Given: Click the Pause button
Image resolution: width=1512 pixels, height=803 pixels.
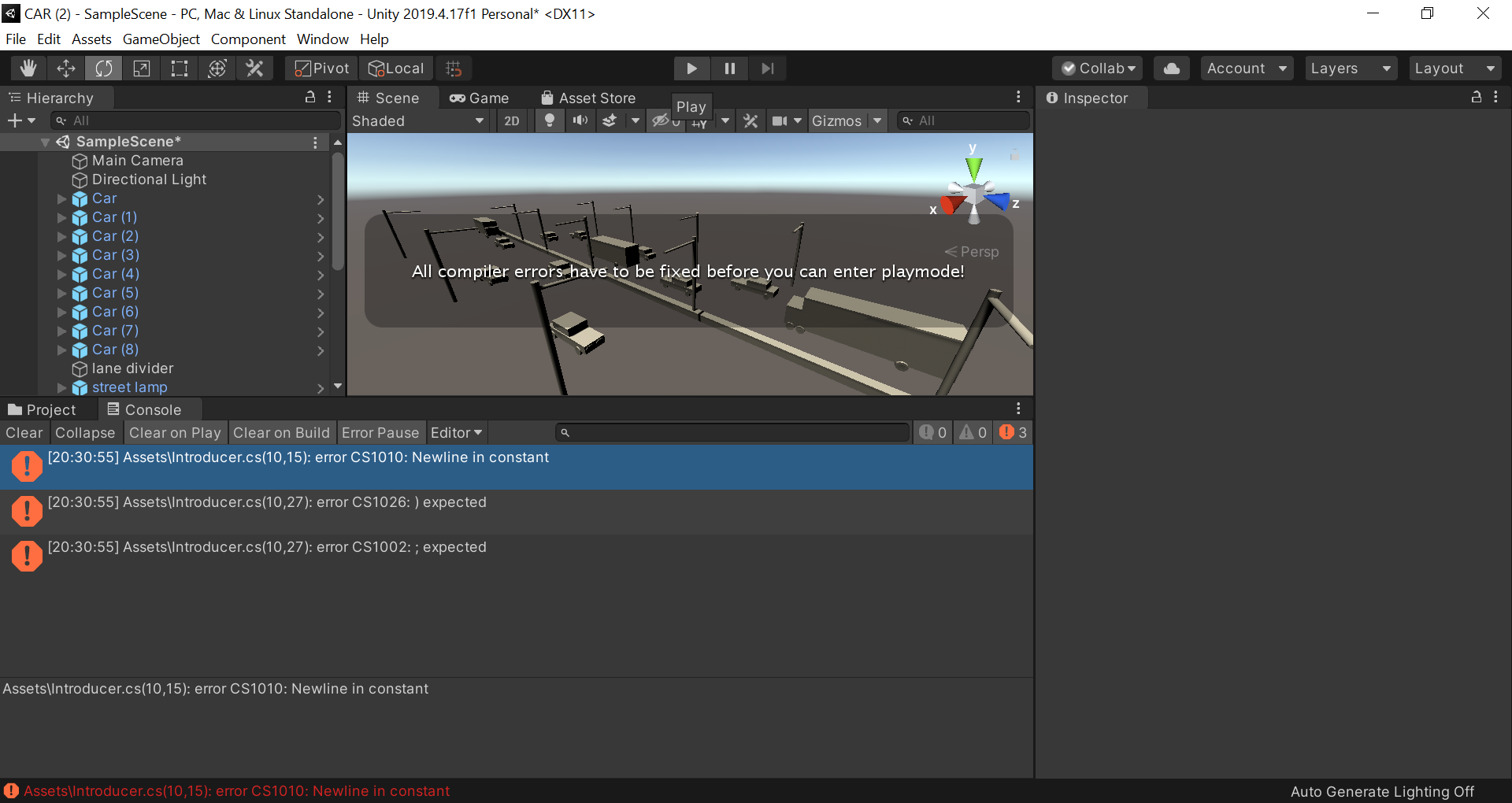Looking at the screenshot, I should point(729,68).
